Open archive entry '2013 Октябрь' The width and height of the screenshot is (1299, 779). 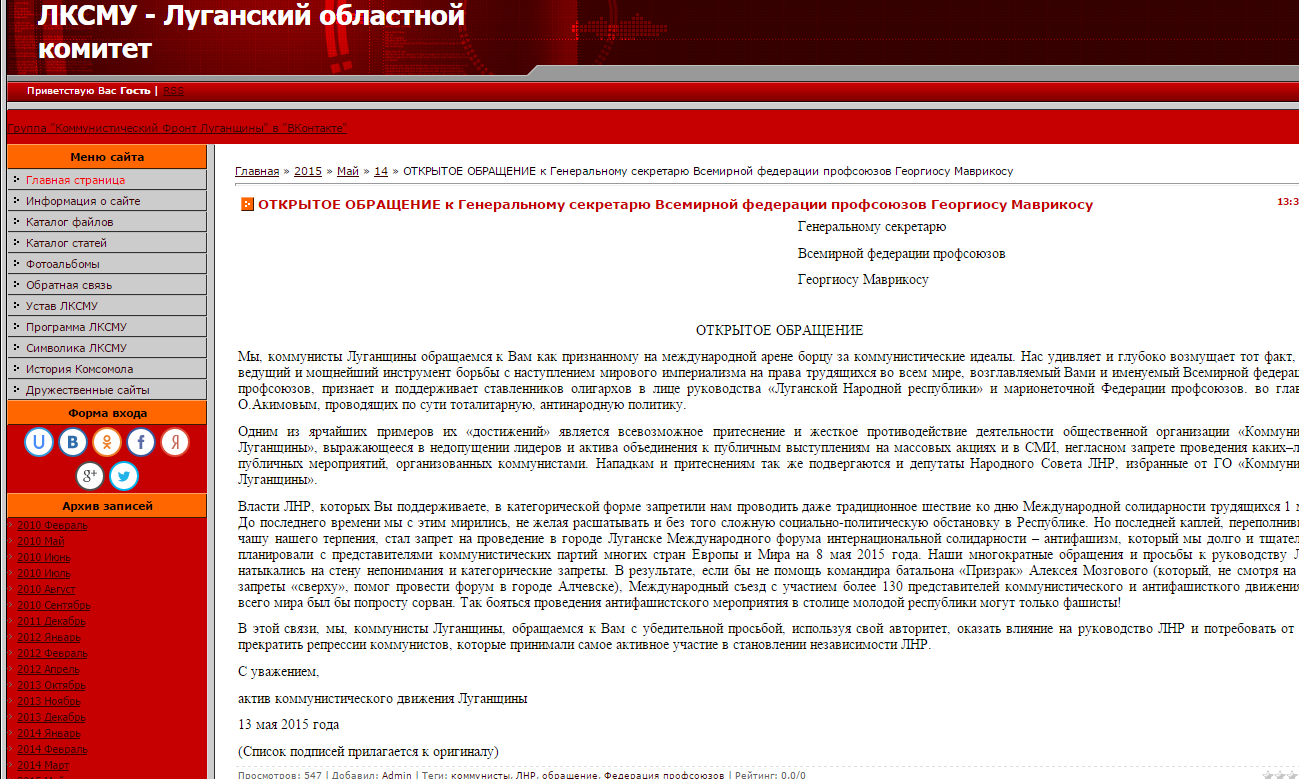51,685
